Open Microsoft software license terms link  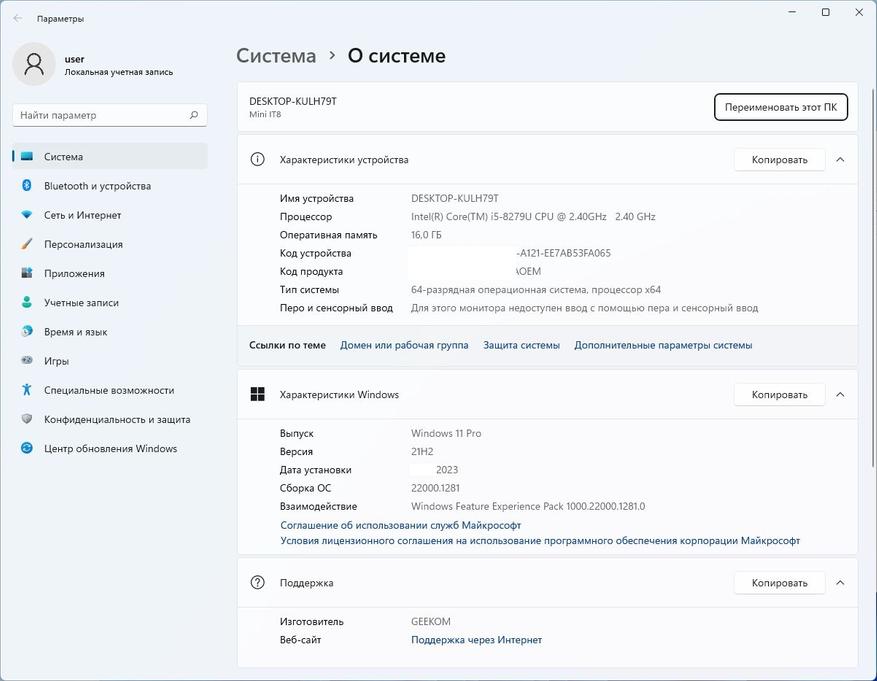pyautogui.click(x=540, y=541)
